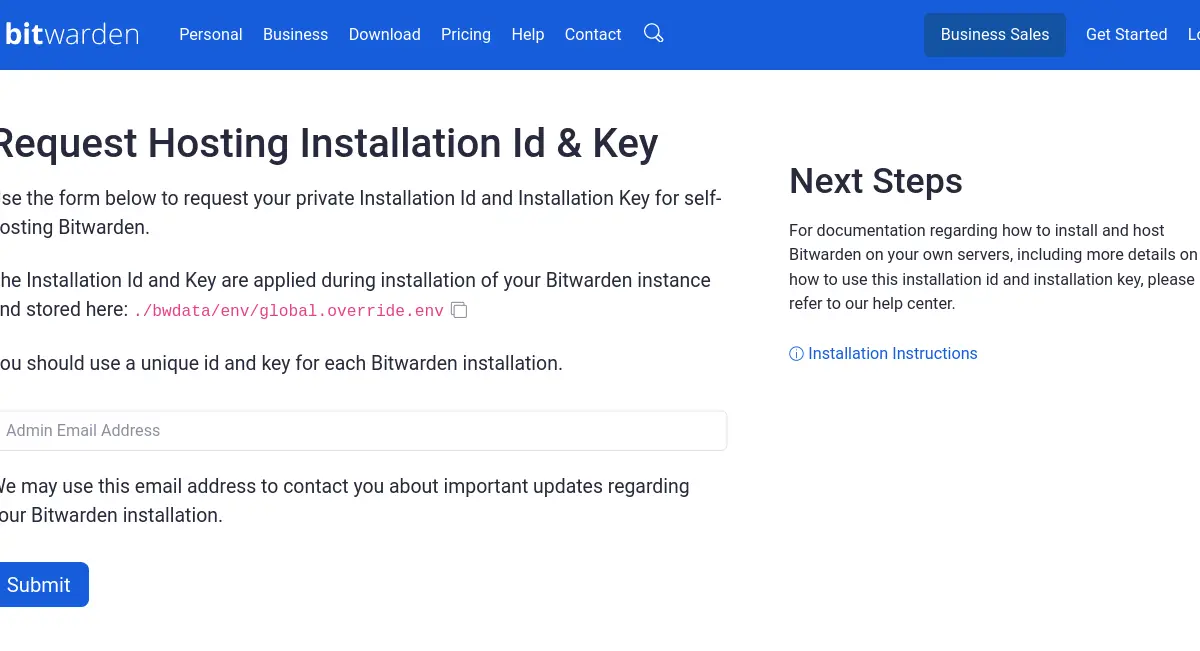The height and width of the screenshot is (651, 1200).
Task: Click the Get Started link
Action: 1127,34
